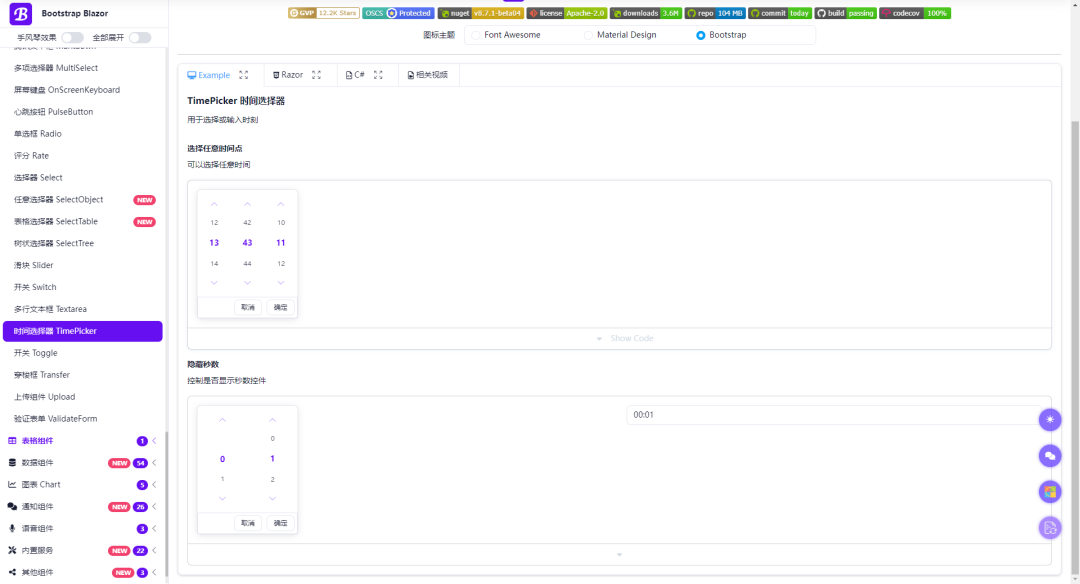The height and width of the screenshot is (584, 1080).
Task: Open the 相关视频 tab
Action: click(x=427, y=75)
